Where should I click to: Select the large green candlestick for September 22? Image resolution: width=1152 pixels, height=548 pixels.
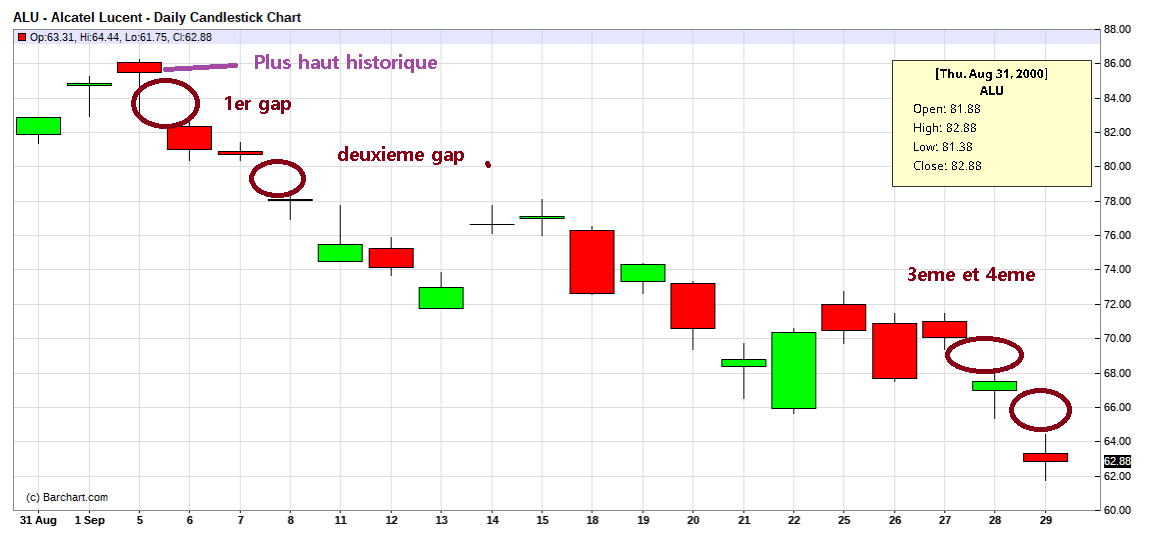(x=793, y=370)
